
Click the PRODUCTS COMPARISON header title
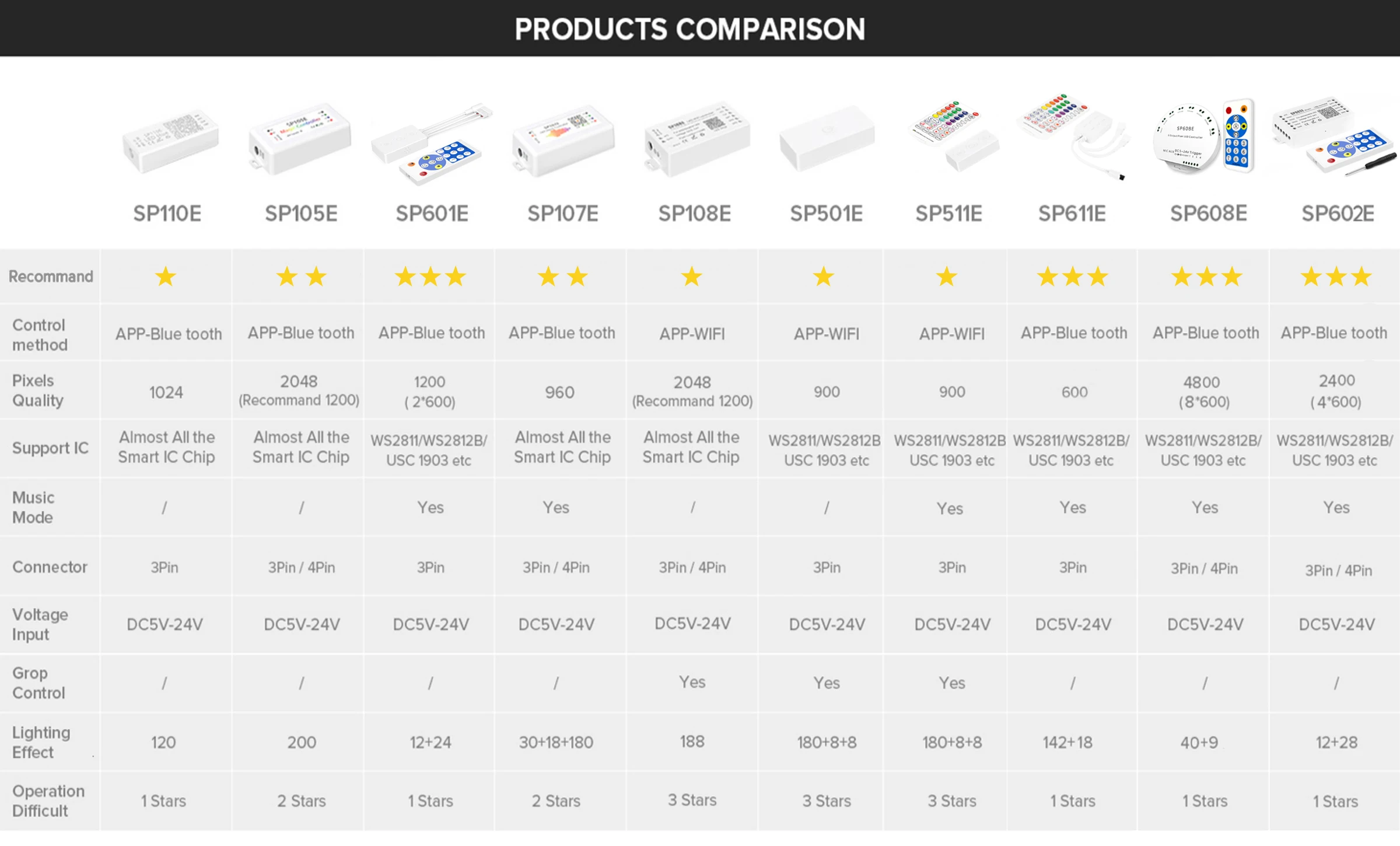(689, 29)
